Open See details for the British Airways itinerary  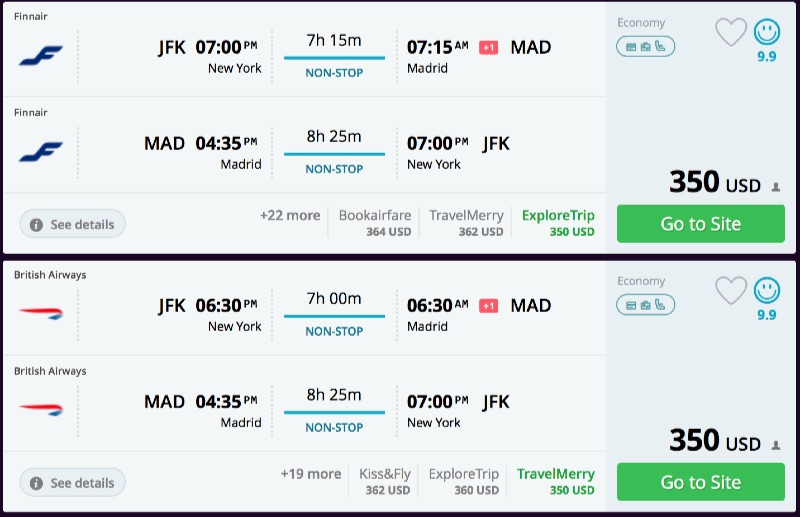click(72, 483)
